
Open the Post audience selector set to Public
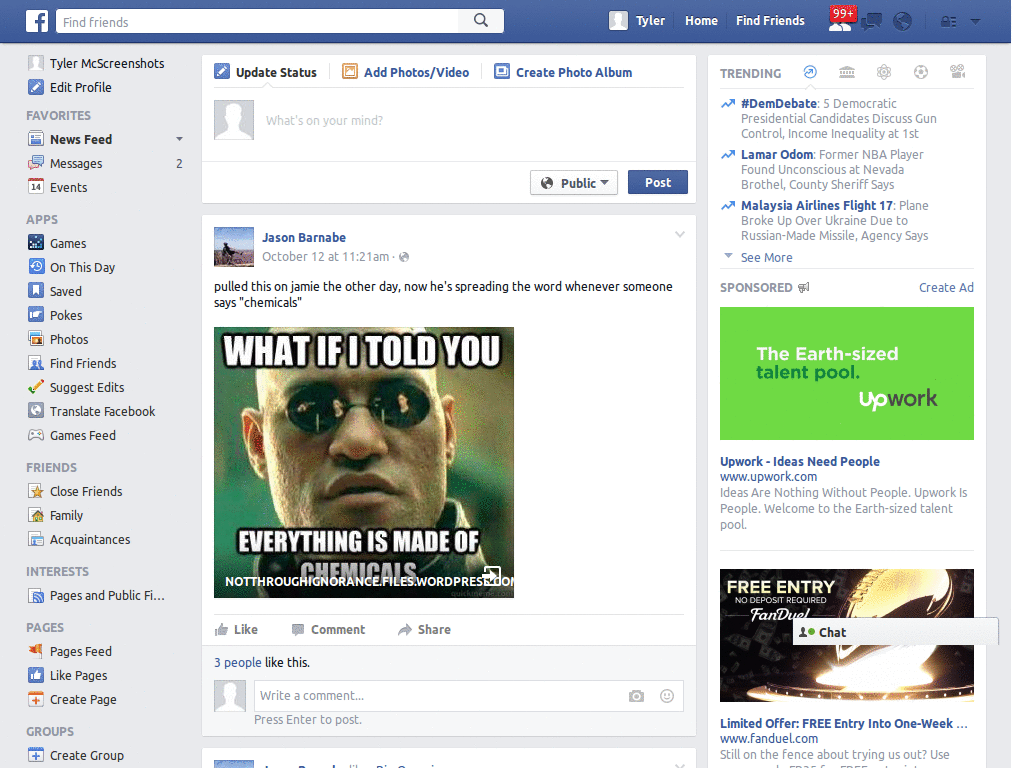573,182
